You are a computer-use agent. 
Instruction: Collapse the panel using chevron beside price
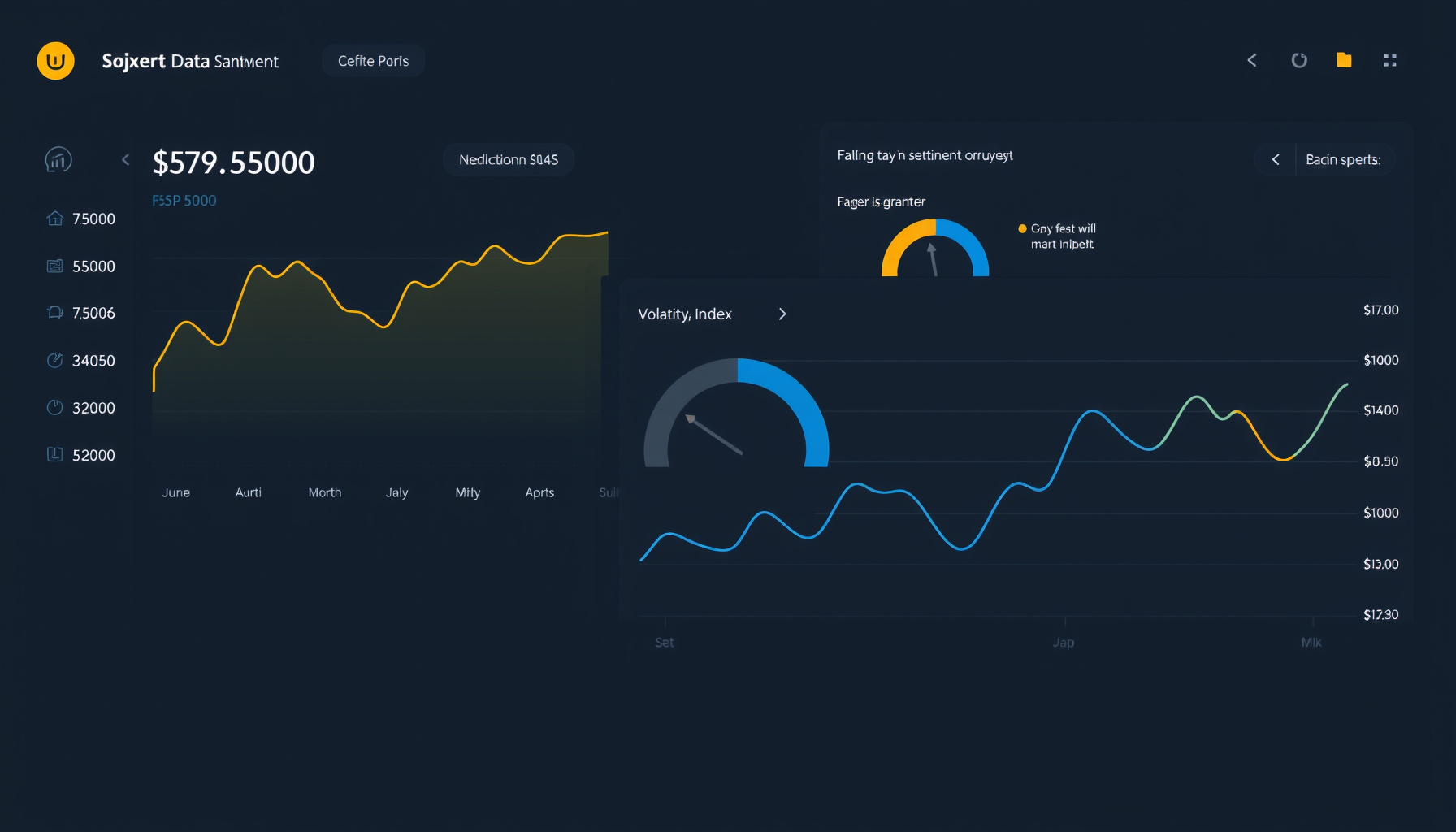(125, 160)
